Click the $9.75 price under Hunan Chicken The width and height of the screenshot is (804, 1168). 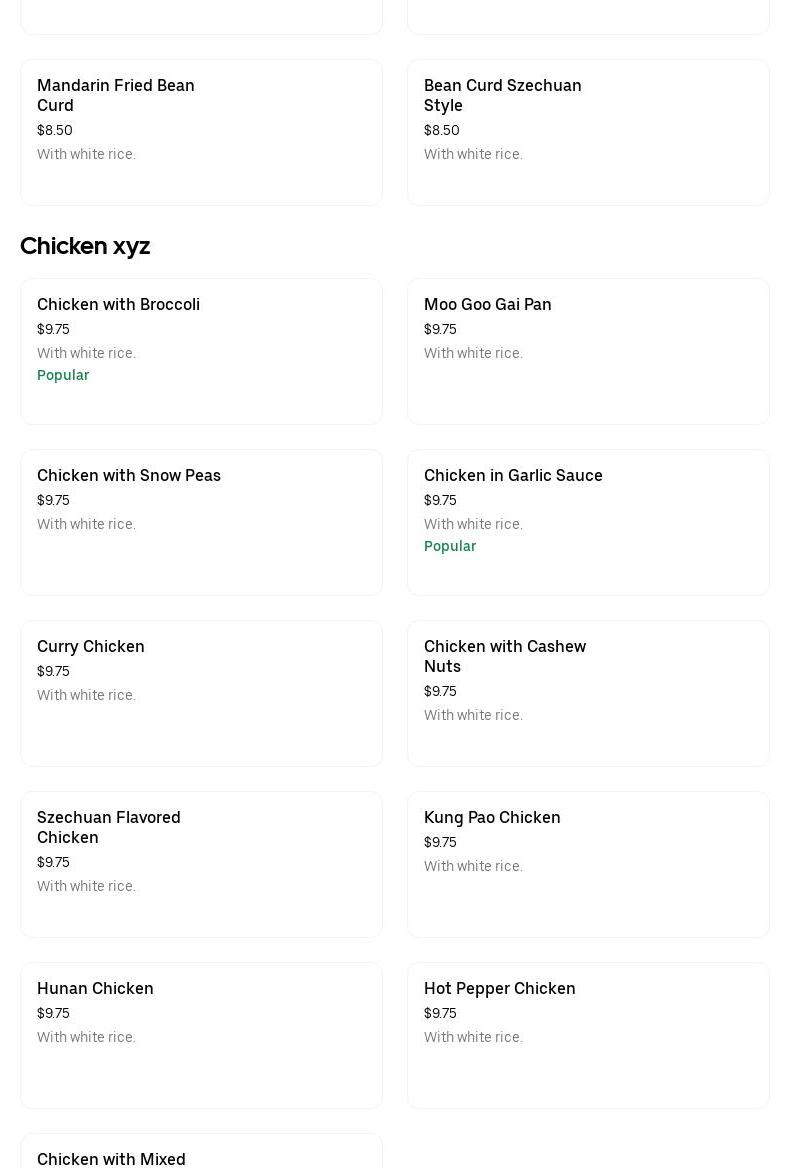(53, 1013)
